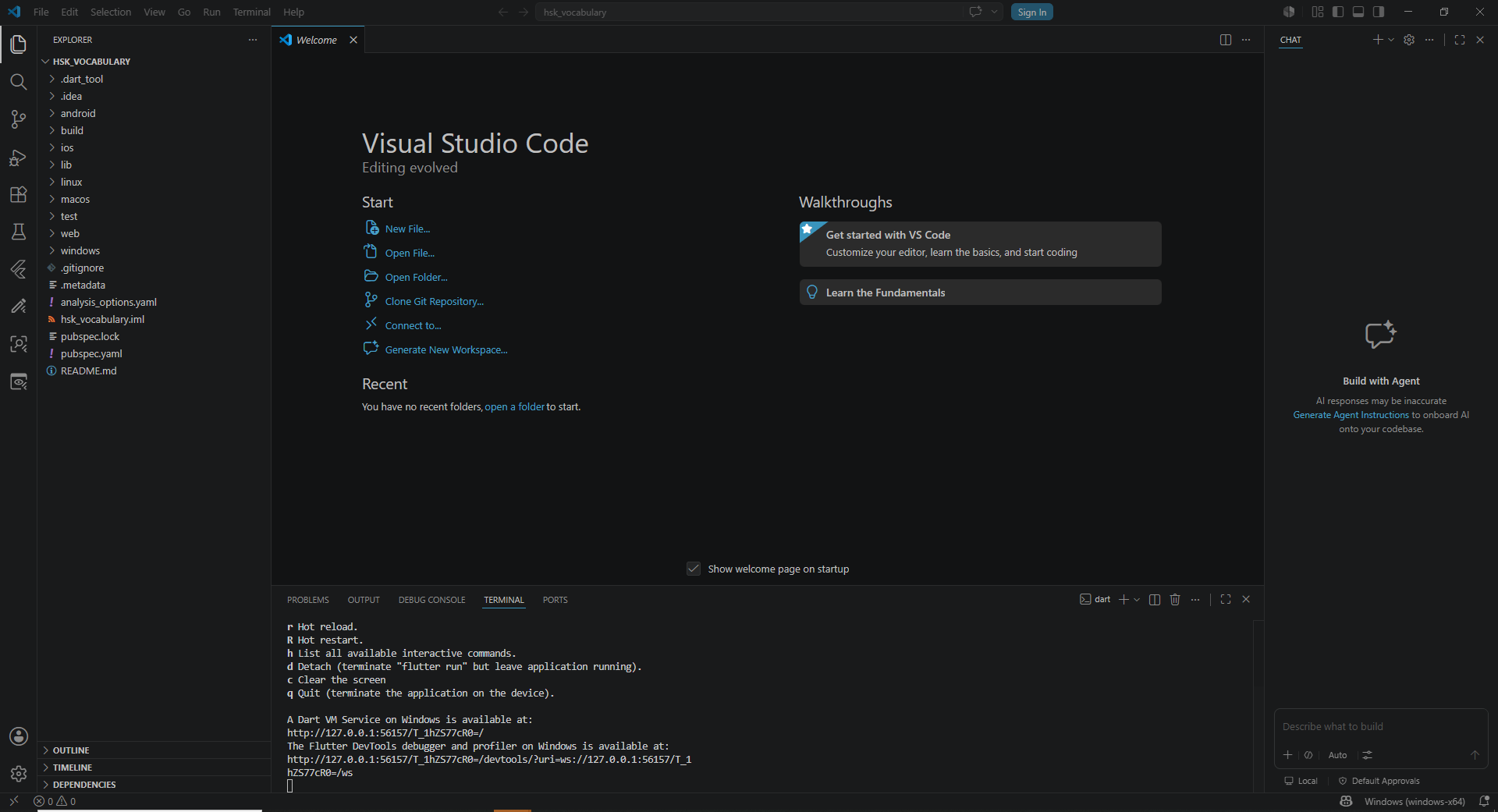Open errors and warnings status indicator
The width and height of the screenshot is (1498, 812).
55,801
